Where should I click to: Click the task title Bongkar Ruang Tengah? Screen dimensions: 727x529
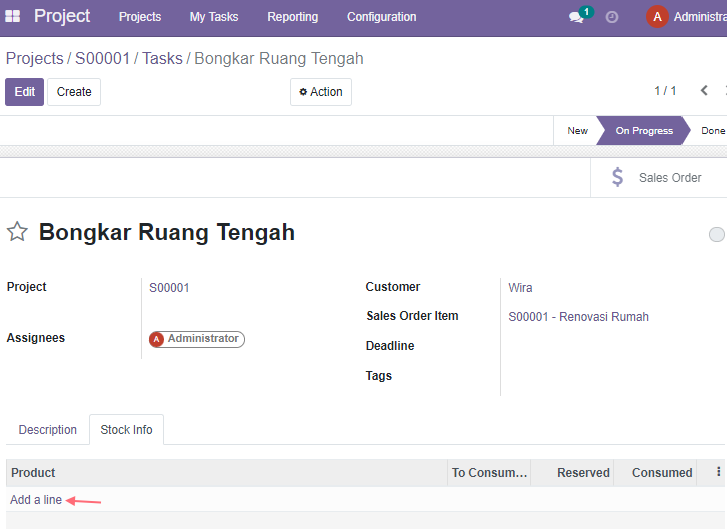tap(166, 232)
